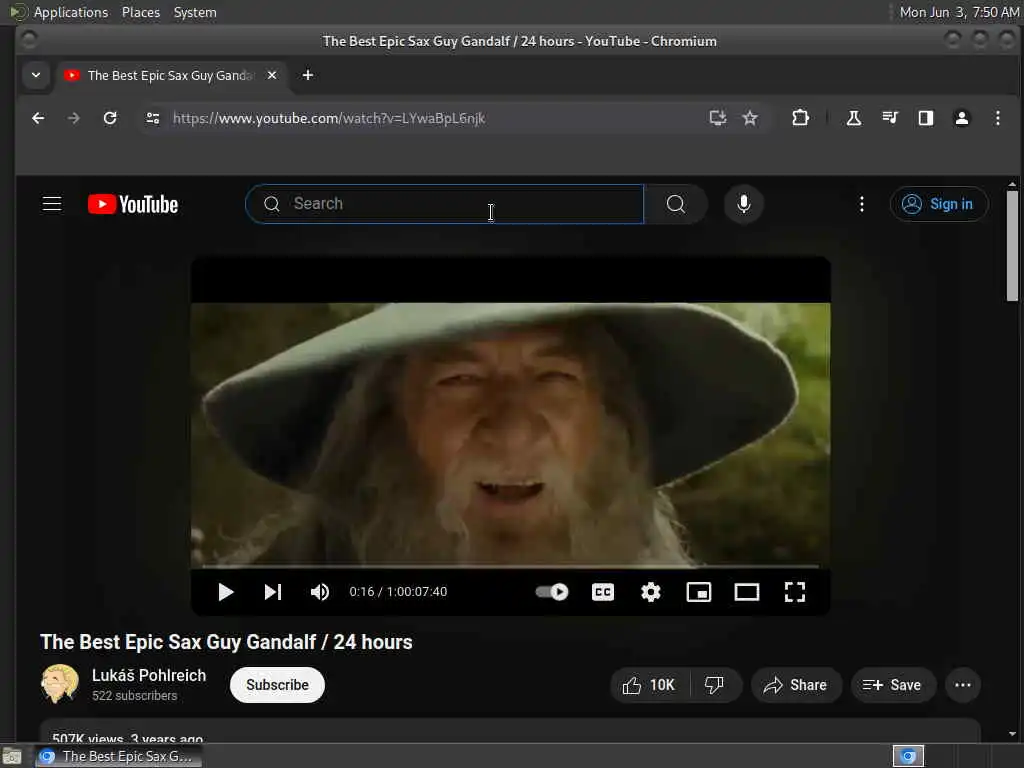Enter full screen video
The image size is (1024, 768).
tap(795, 592)
